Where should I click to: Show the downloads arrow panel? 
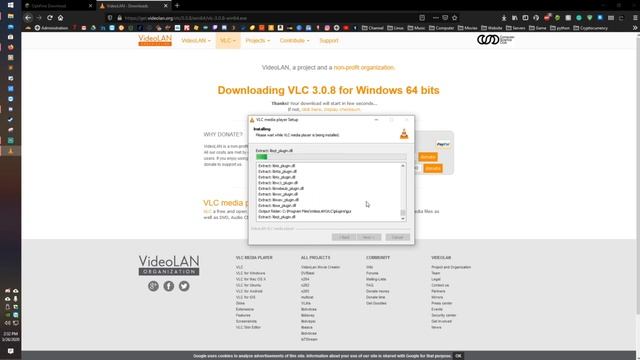pos(504,18)
